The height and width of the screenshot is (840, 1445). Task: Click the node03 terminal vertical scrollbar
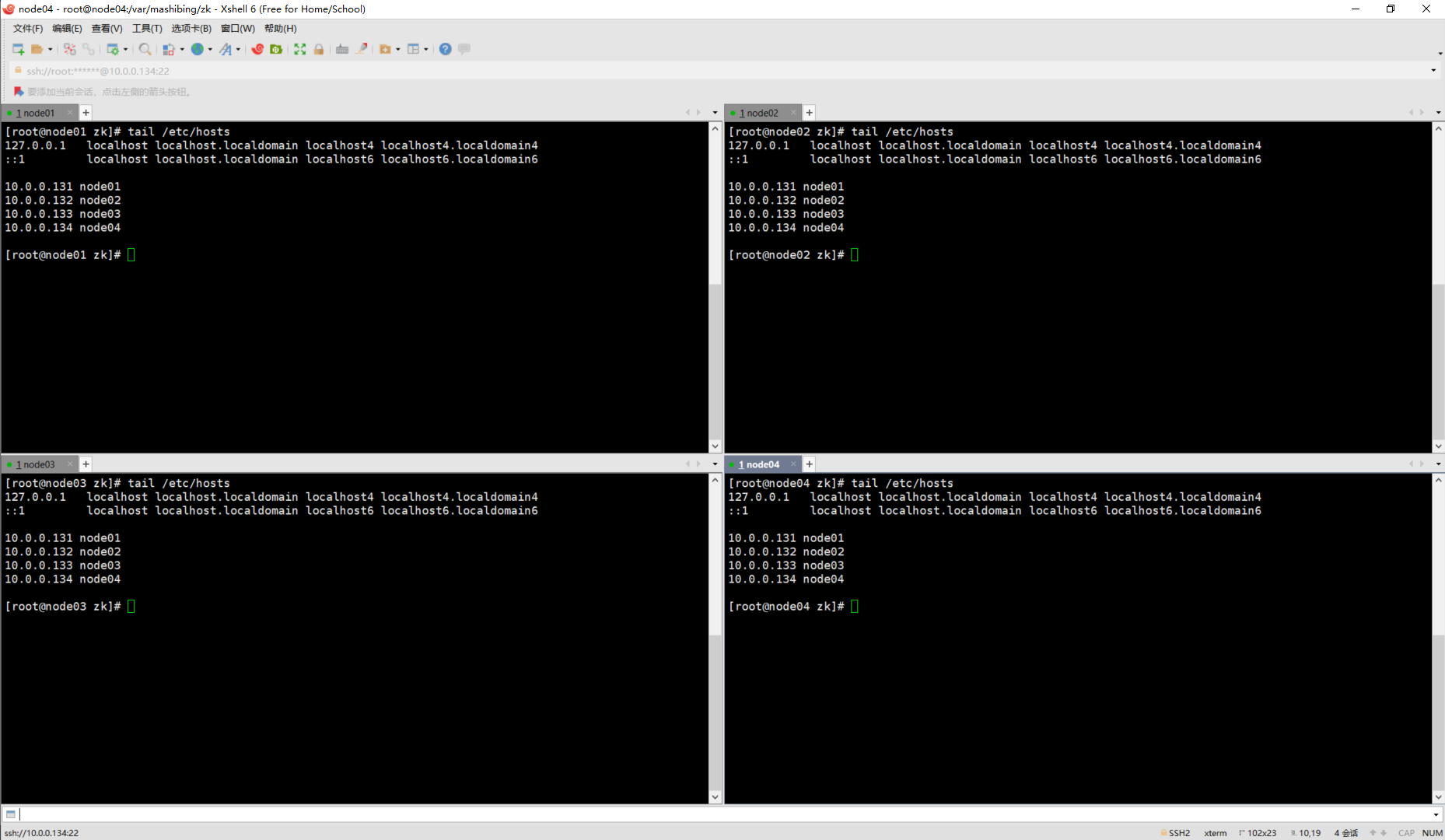716,639
